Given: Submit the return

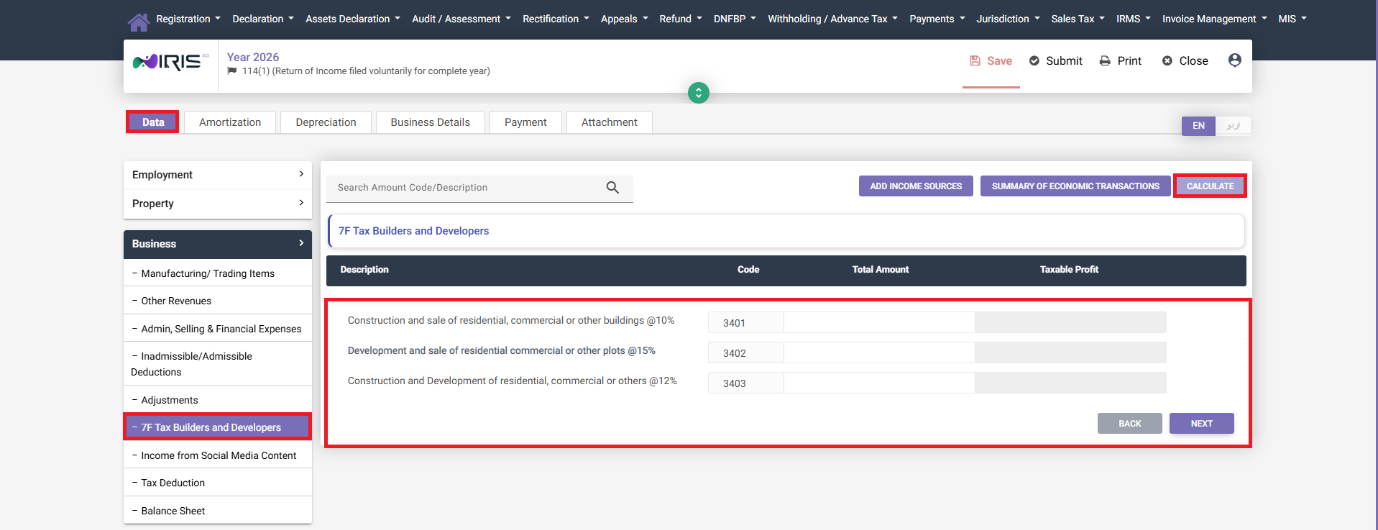Looking at the screenshot, I should click(1055, 61).
